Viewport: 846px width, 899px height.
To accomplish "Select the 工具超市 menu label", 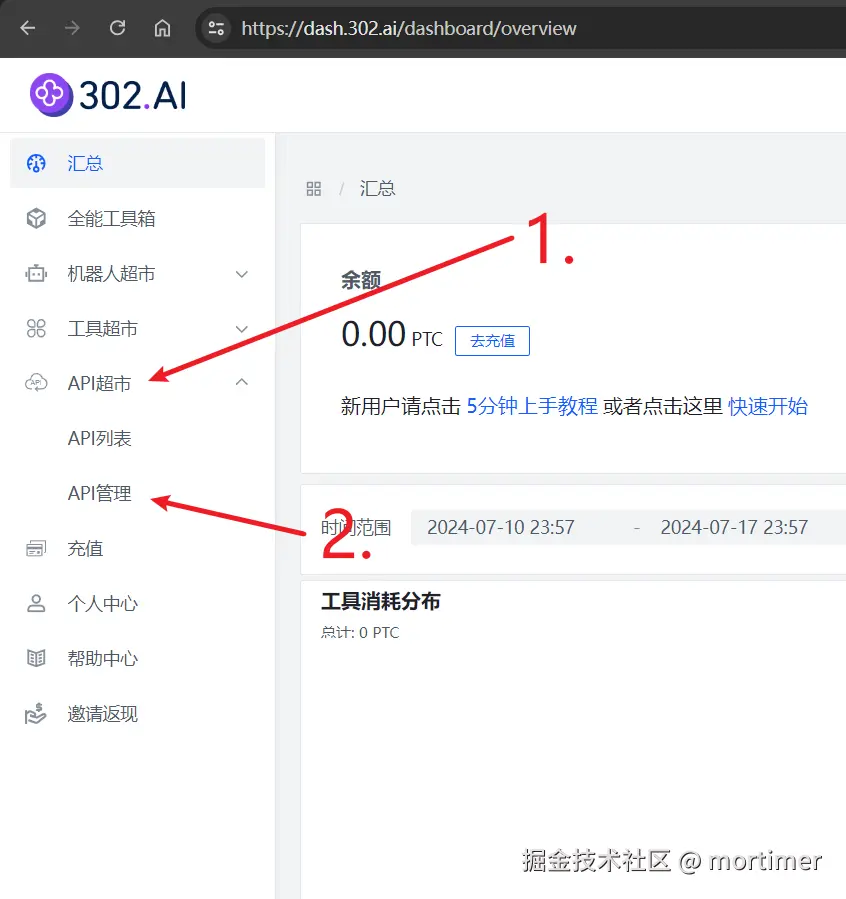I will 103,329.
